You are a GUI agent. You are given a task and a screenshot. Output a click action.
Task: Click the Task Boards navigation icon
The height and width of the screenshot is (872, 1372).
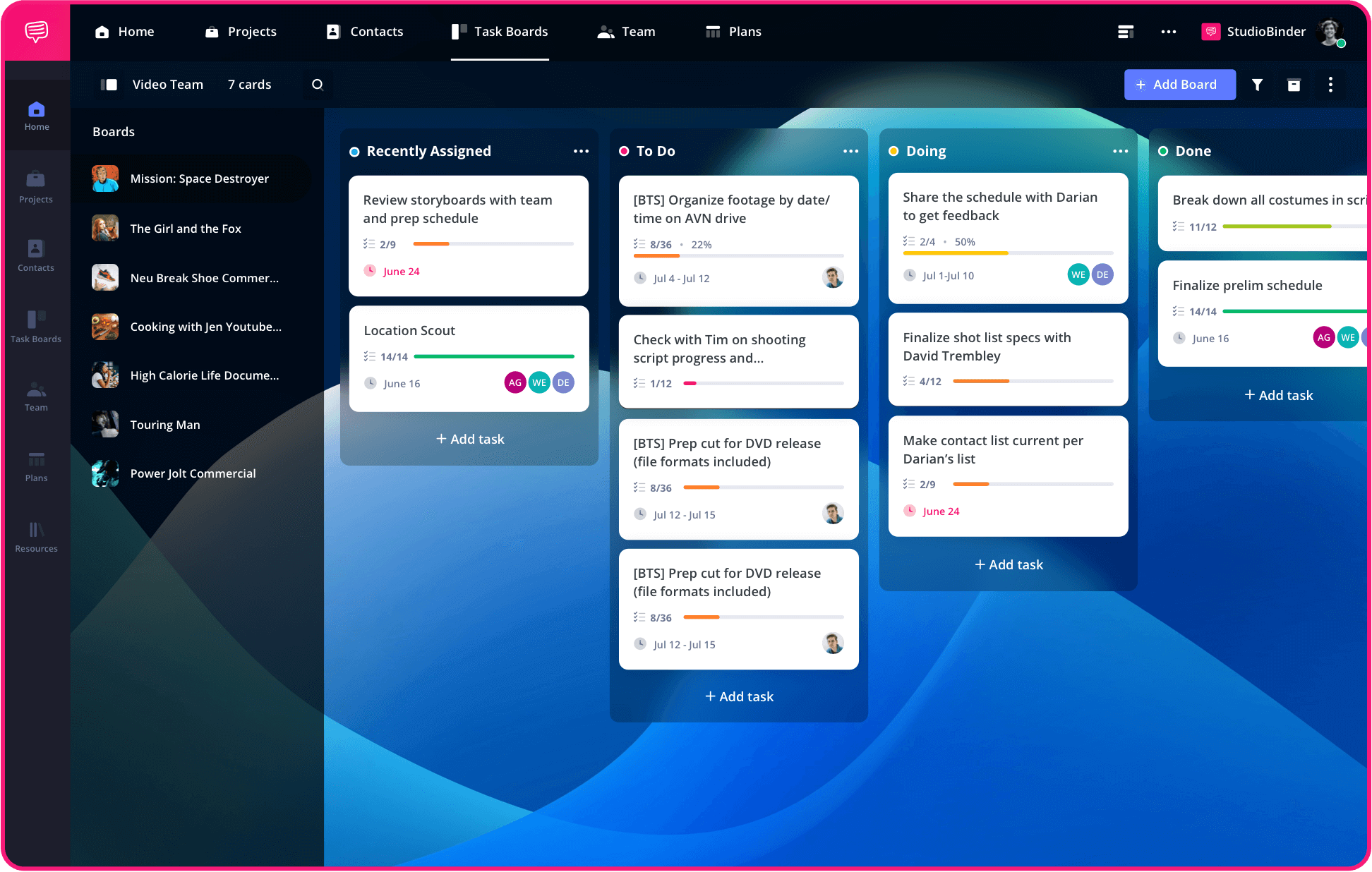(35, 317)
